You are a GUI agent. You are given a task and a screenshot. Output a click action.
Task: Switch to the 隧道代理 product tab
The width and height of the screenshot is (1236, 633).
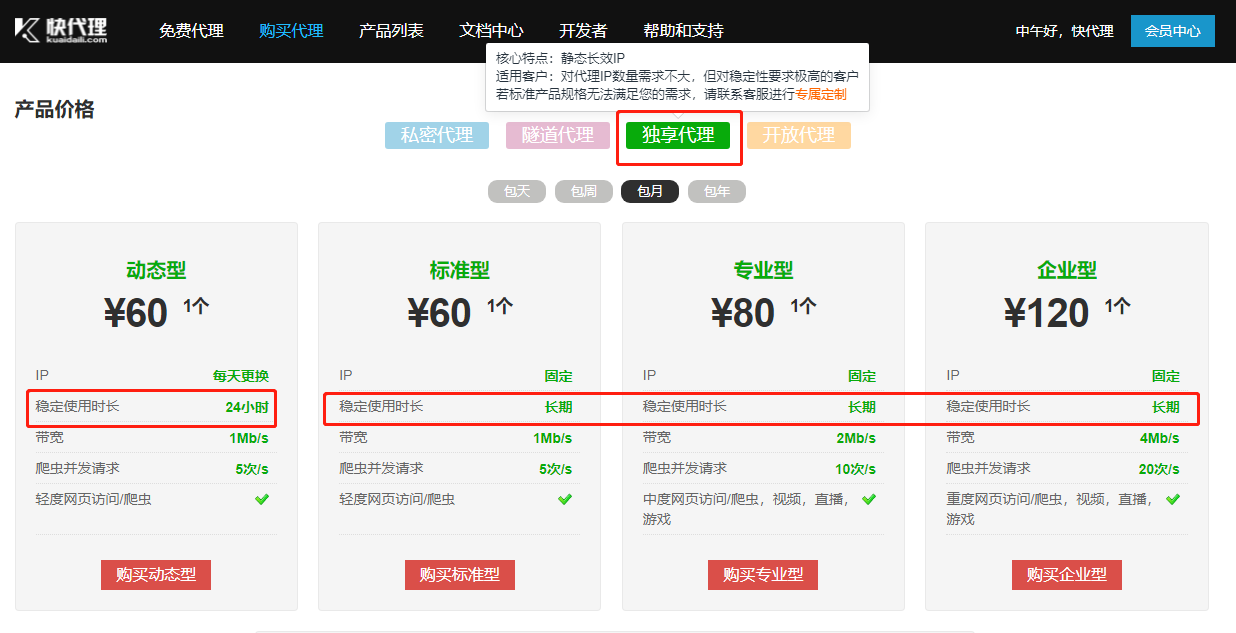pos(558,135)
